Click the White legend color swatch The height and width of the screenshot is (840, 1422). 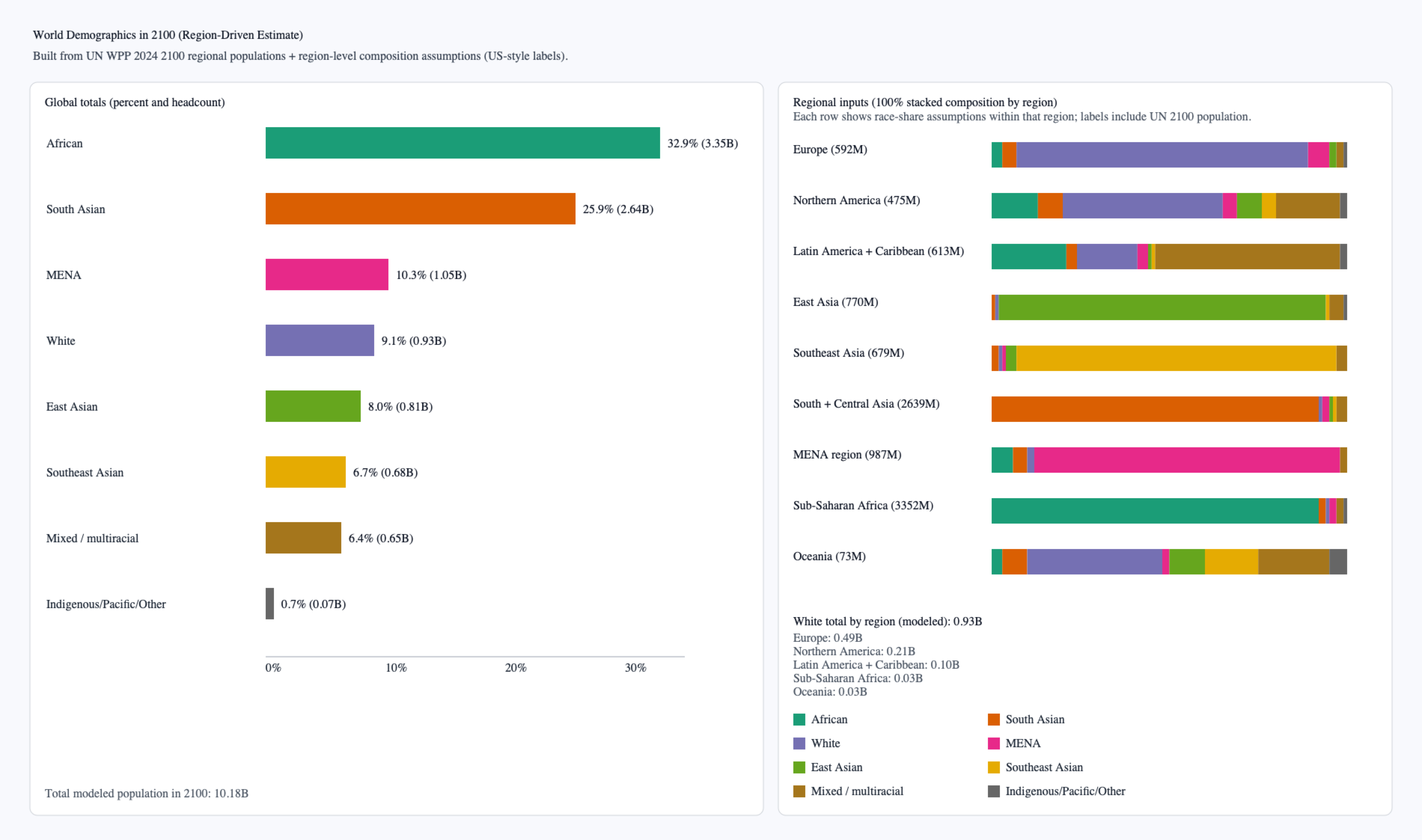click(x=799, y=743)
